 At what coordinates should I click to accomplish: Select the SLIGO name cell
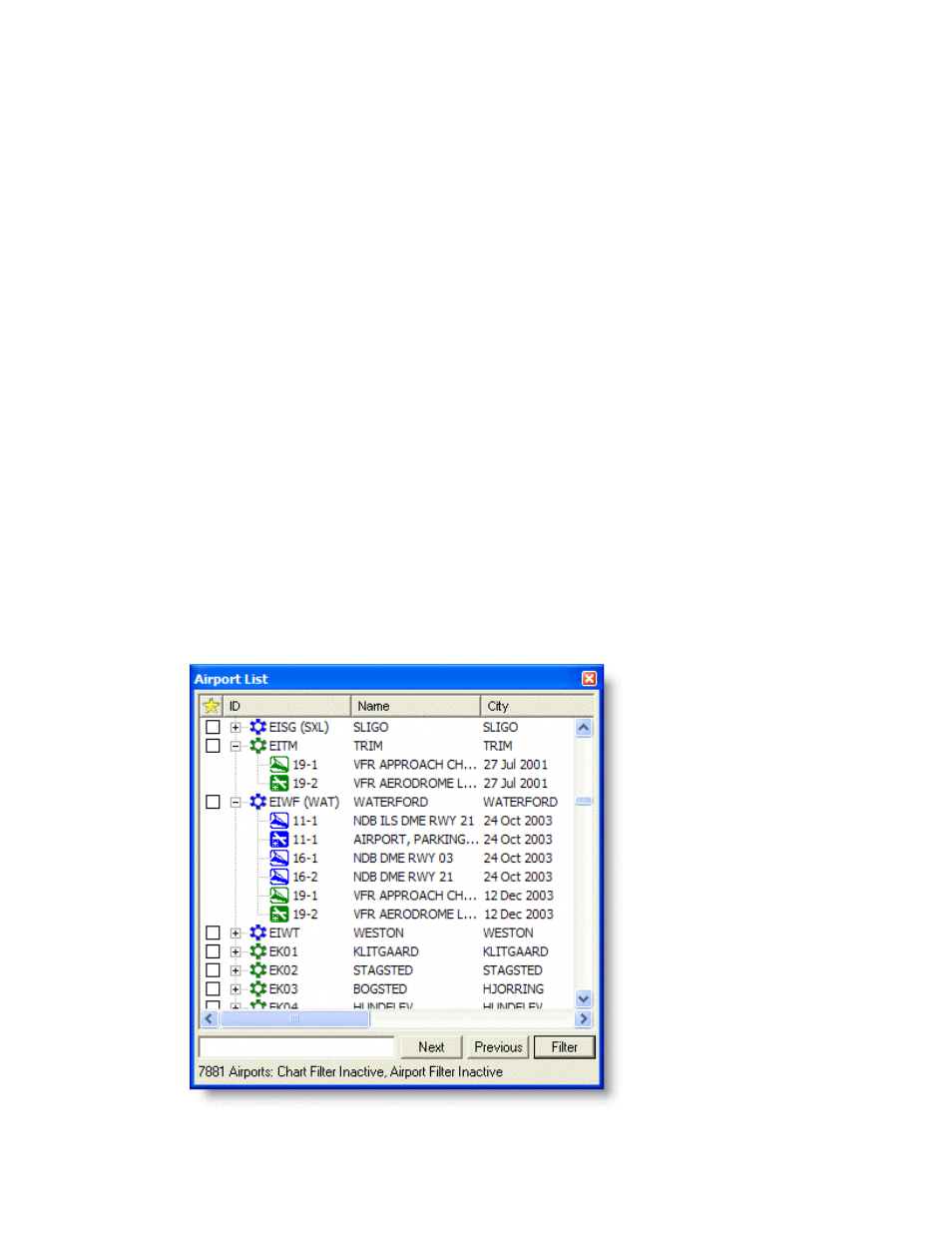point(371,728)
